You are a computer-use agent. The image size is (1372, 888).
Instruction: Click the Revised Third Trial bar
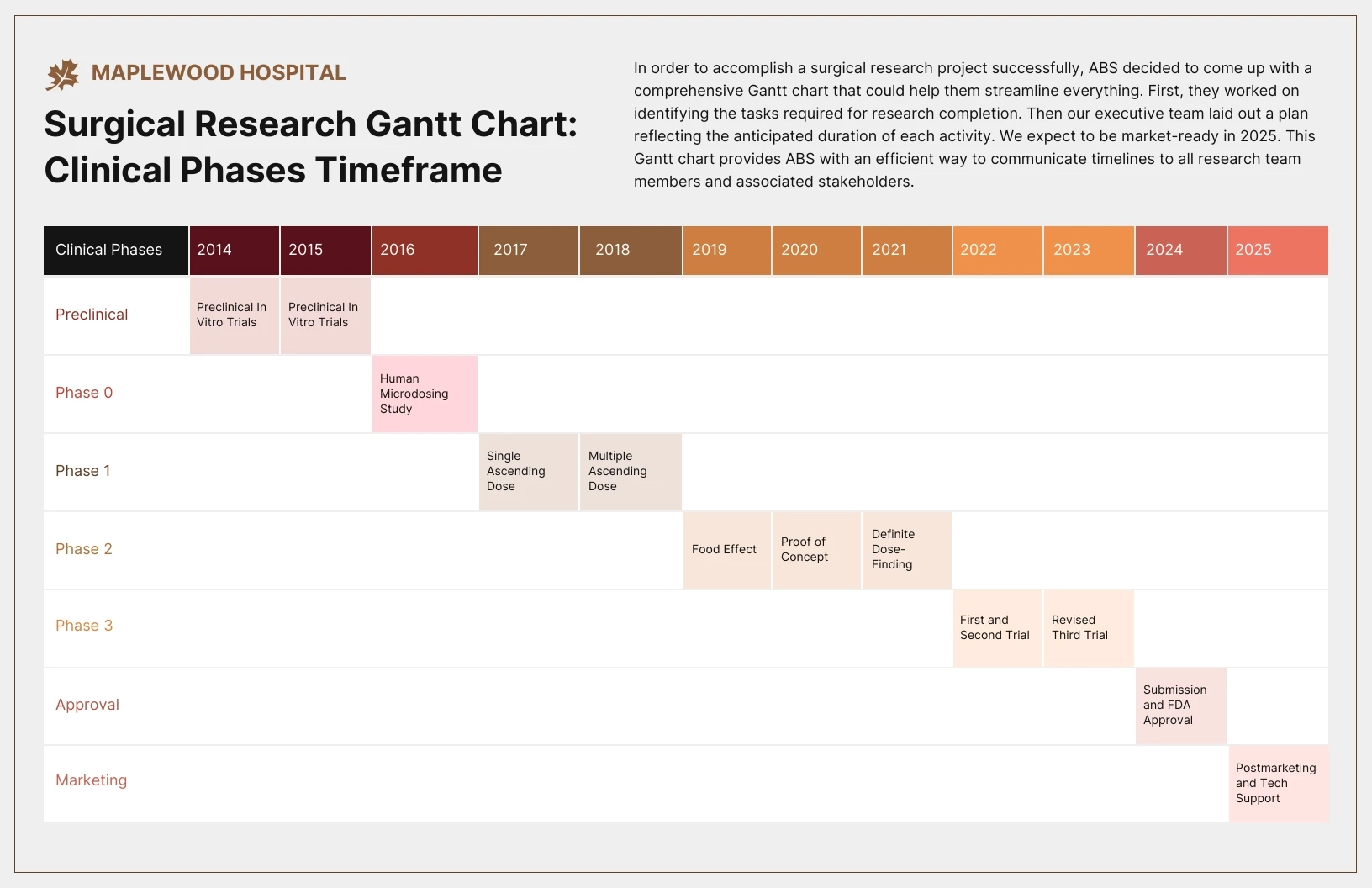(x=1088, y=627)
